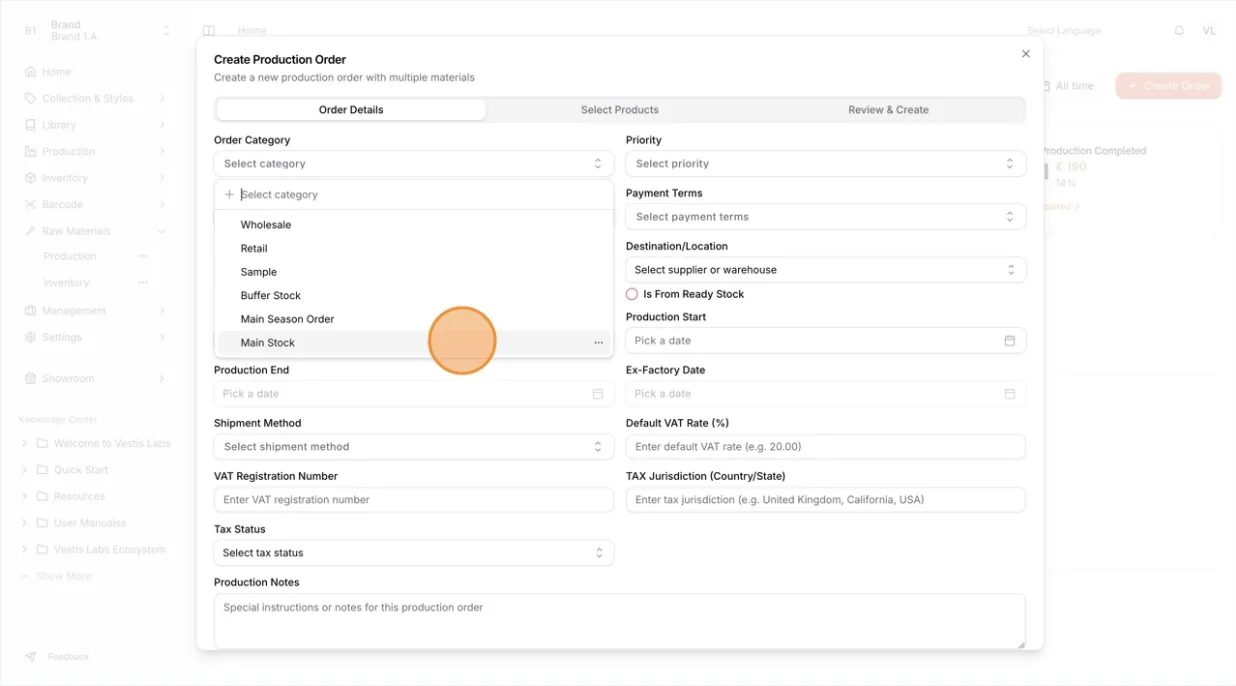Viewport: 1236px width, 686px height.
Task: Click the Showroom icon in sidebar
Action: click(x=30, y=379)
